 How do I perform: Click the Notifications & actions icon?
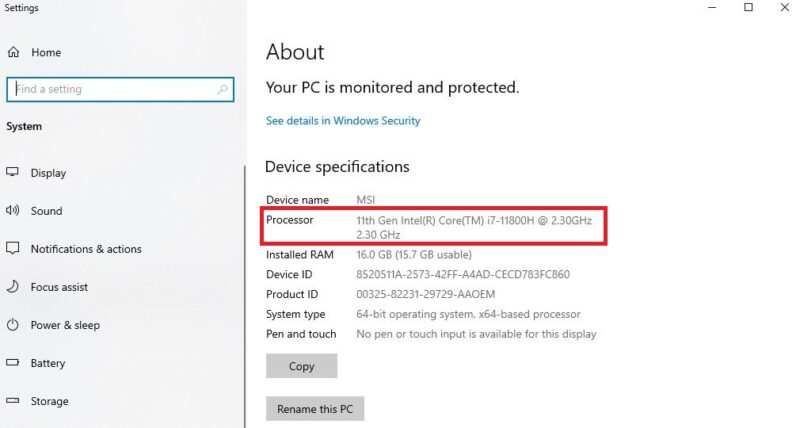[x=13, y=249]
